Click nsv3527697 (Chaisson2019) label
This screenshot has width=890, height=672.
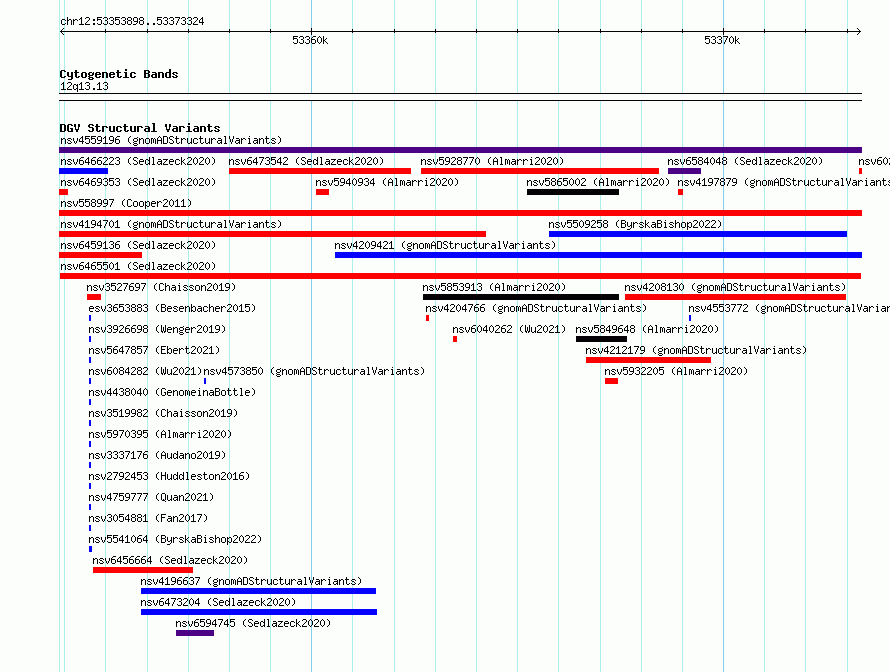tap(161, 287)
